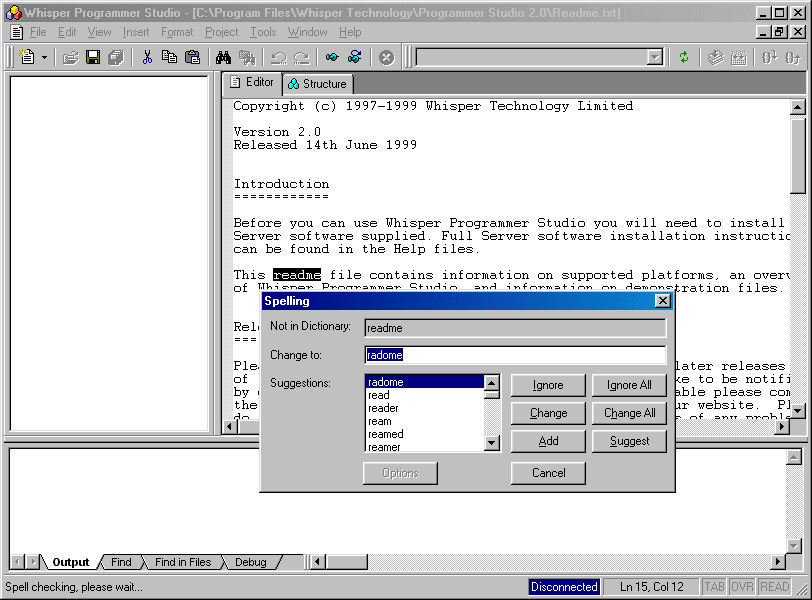The height and width of the screenshot is (600, 812).
Task: Open the toolbar combo box dropdown
Action: tap(655, 57)
